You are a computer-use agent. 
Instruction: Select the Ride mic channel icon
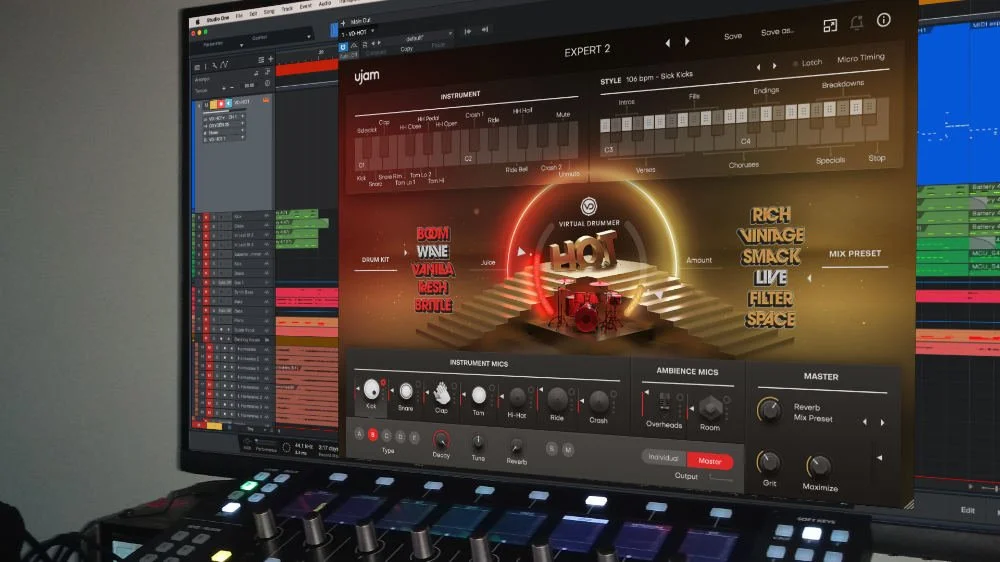(x=557, y=400)
